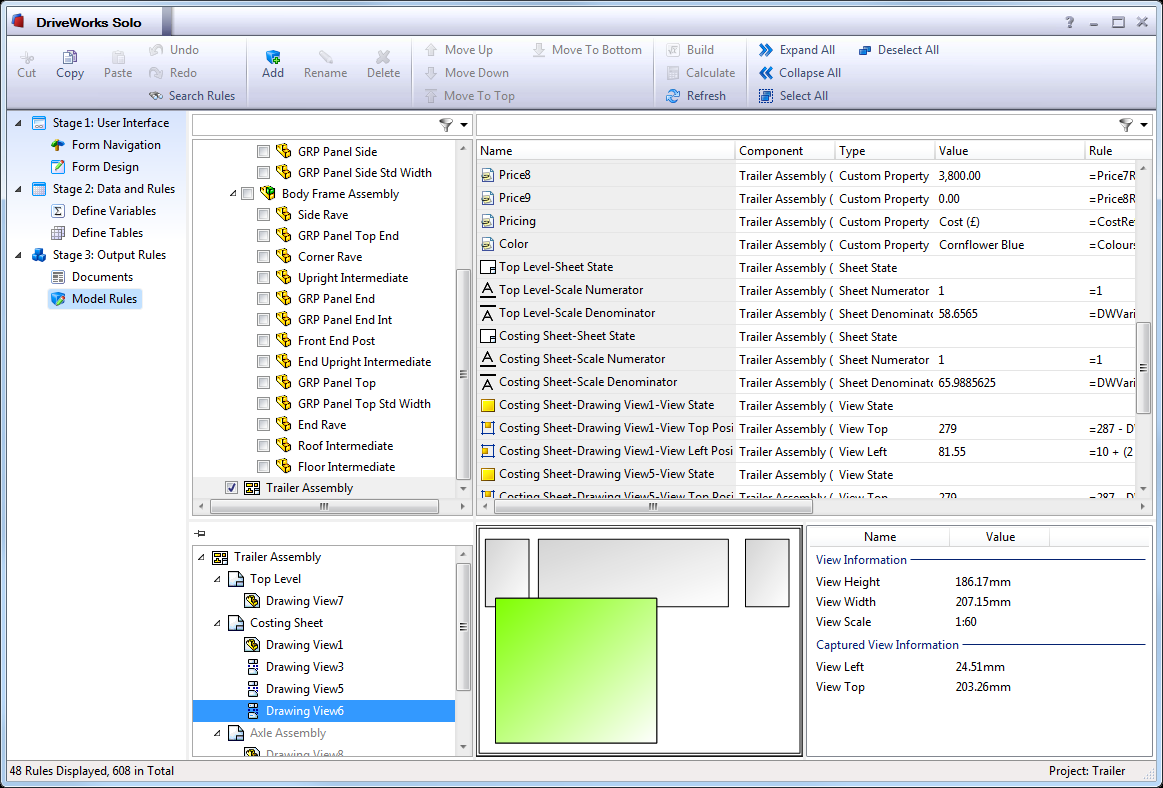
Task: Click the Paste toolbar icon
Action: coord(118,57)
